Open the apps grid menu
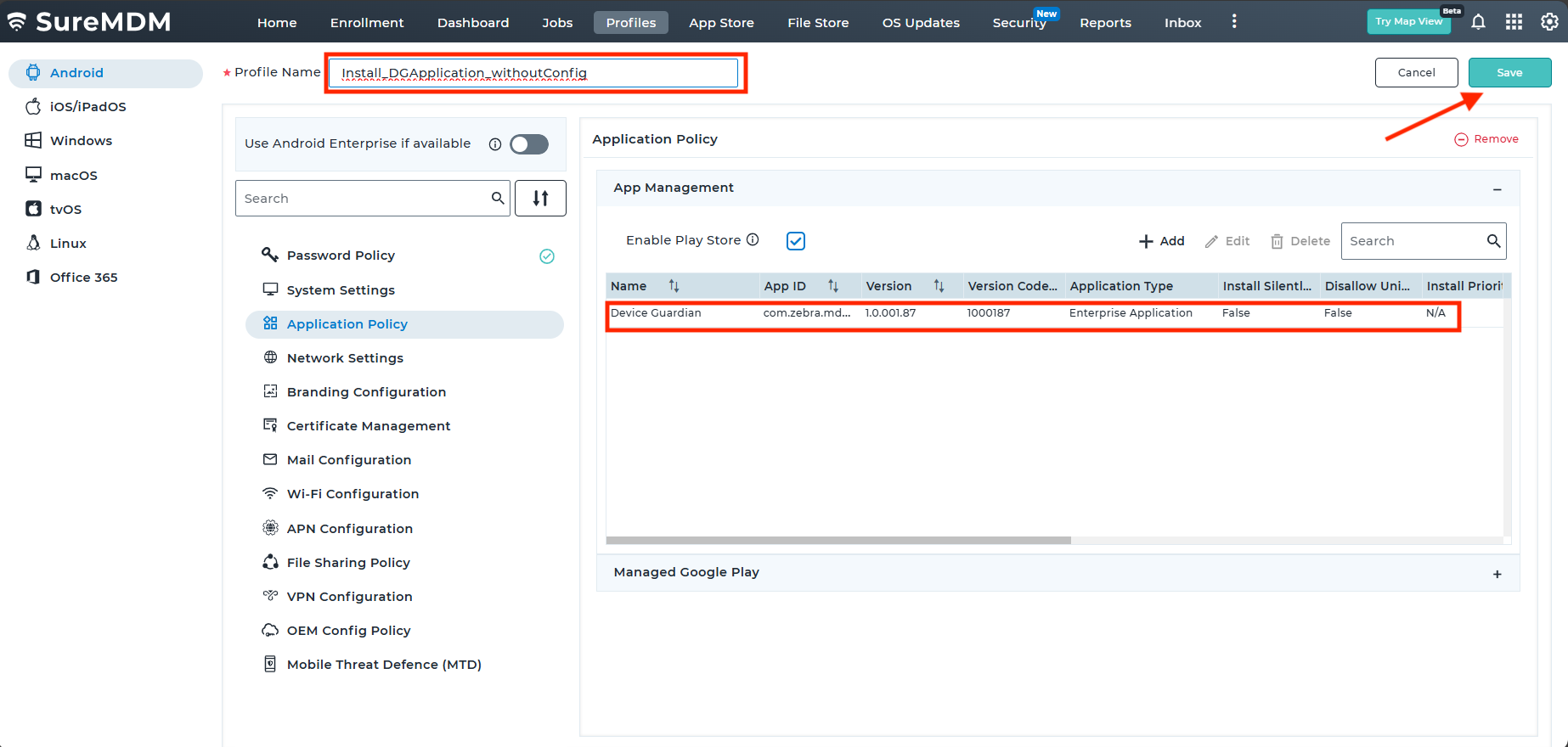Screen dimensions: 1568x747 1514,22
